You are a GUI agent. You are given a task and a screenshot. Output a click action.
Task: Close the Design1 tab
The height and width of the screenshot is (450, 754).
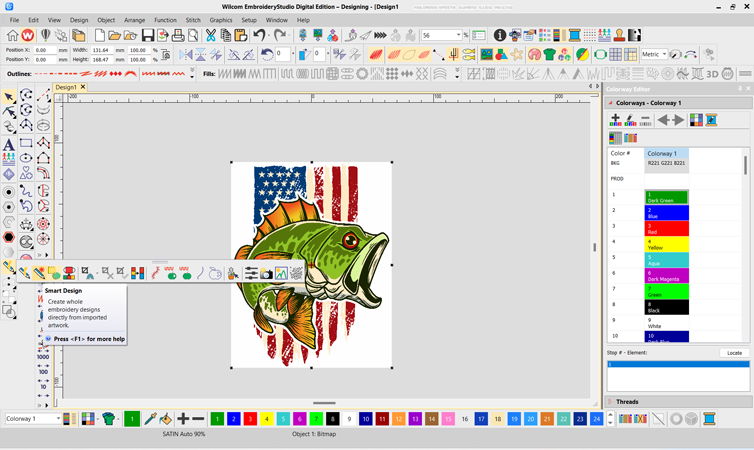point(83,87)
